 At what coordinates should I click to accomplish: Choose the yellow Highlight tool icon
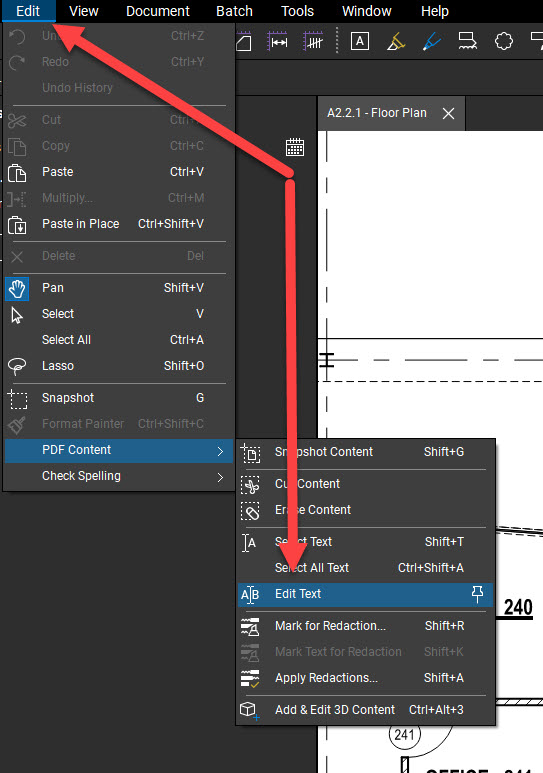pos(396,42)
